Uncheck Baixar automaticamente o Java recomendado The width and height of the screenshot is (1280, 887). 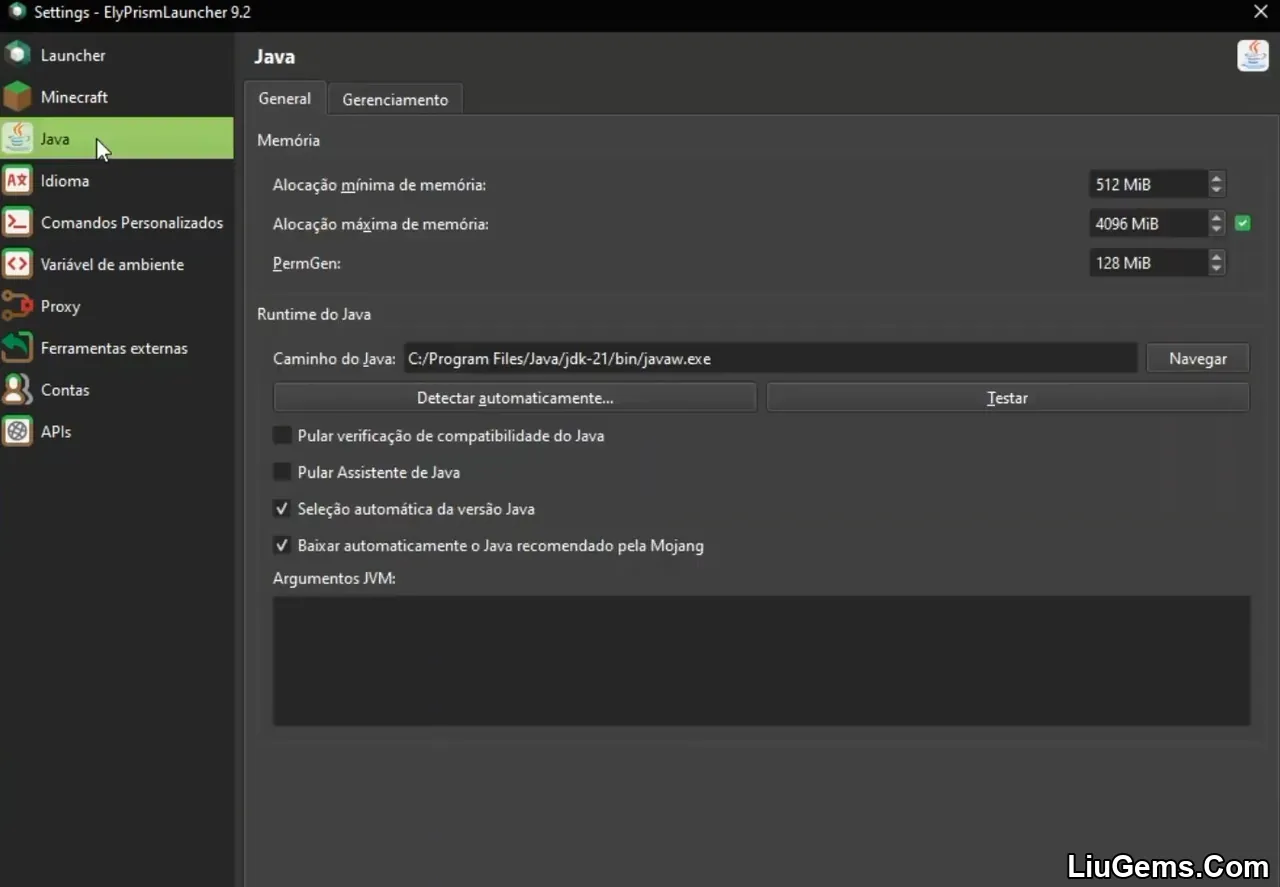tap(282, 546)
